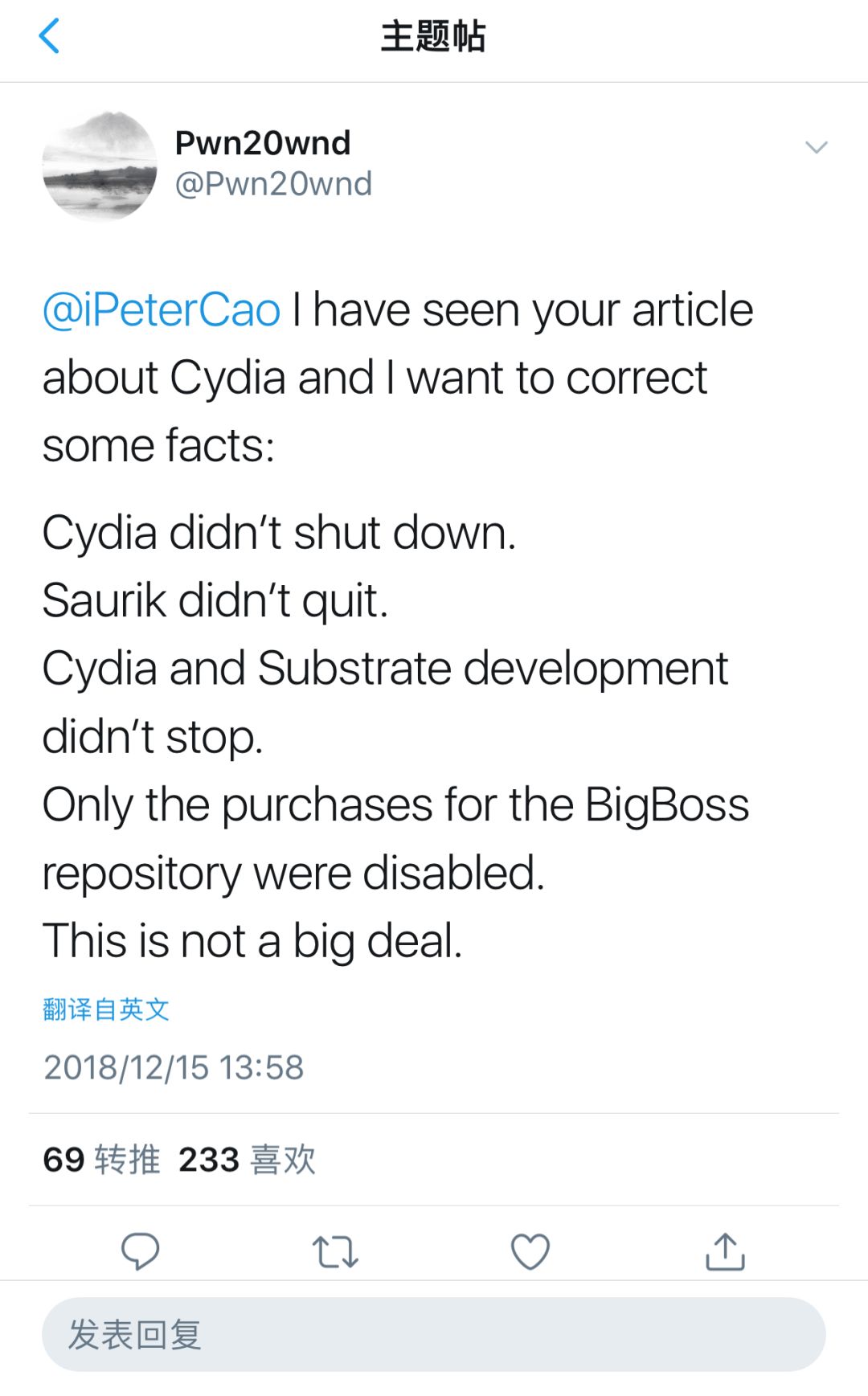
Task: Open Pwn20wnd profile avatar
Action: tap(100, 166)
